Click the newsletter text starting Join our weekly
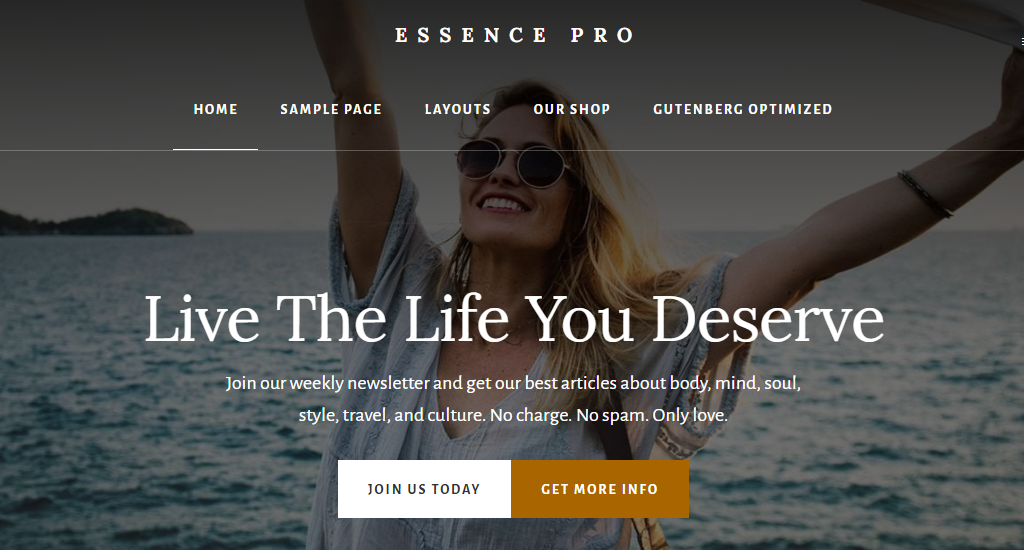This screenshot has width=1024, height=550. (513, 398)
